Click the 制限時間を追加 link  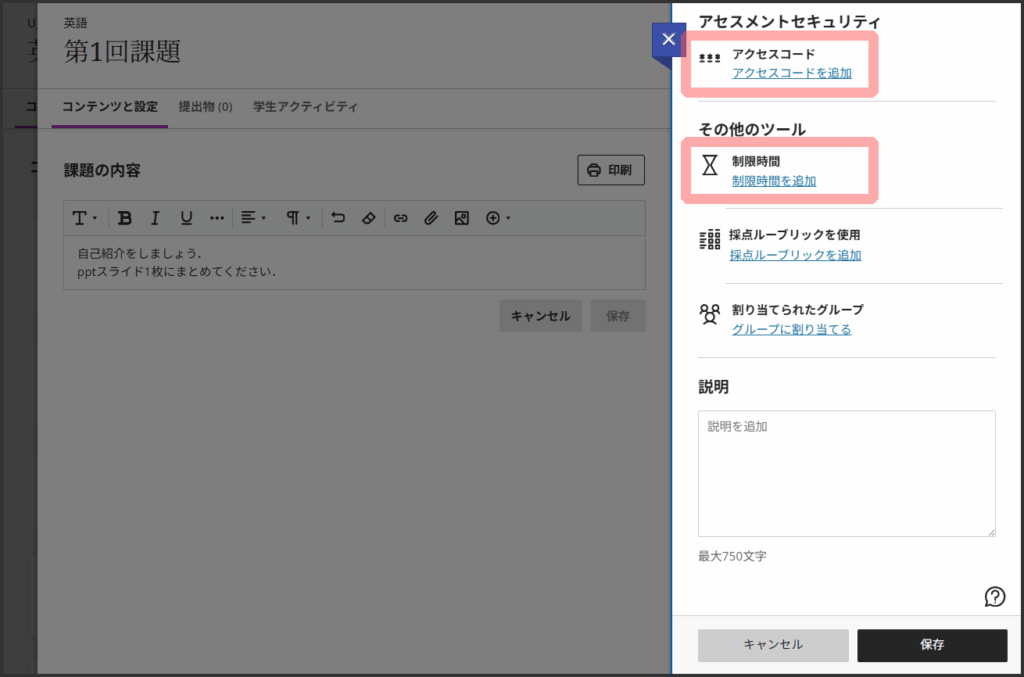point(773,181)
